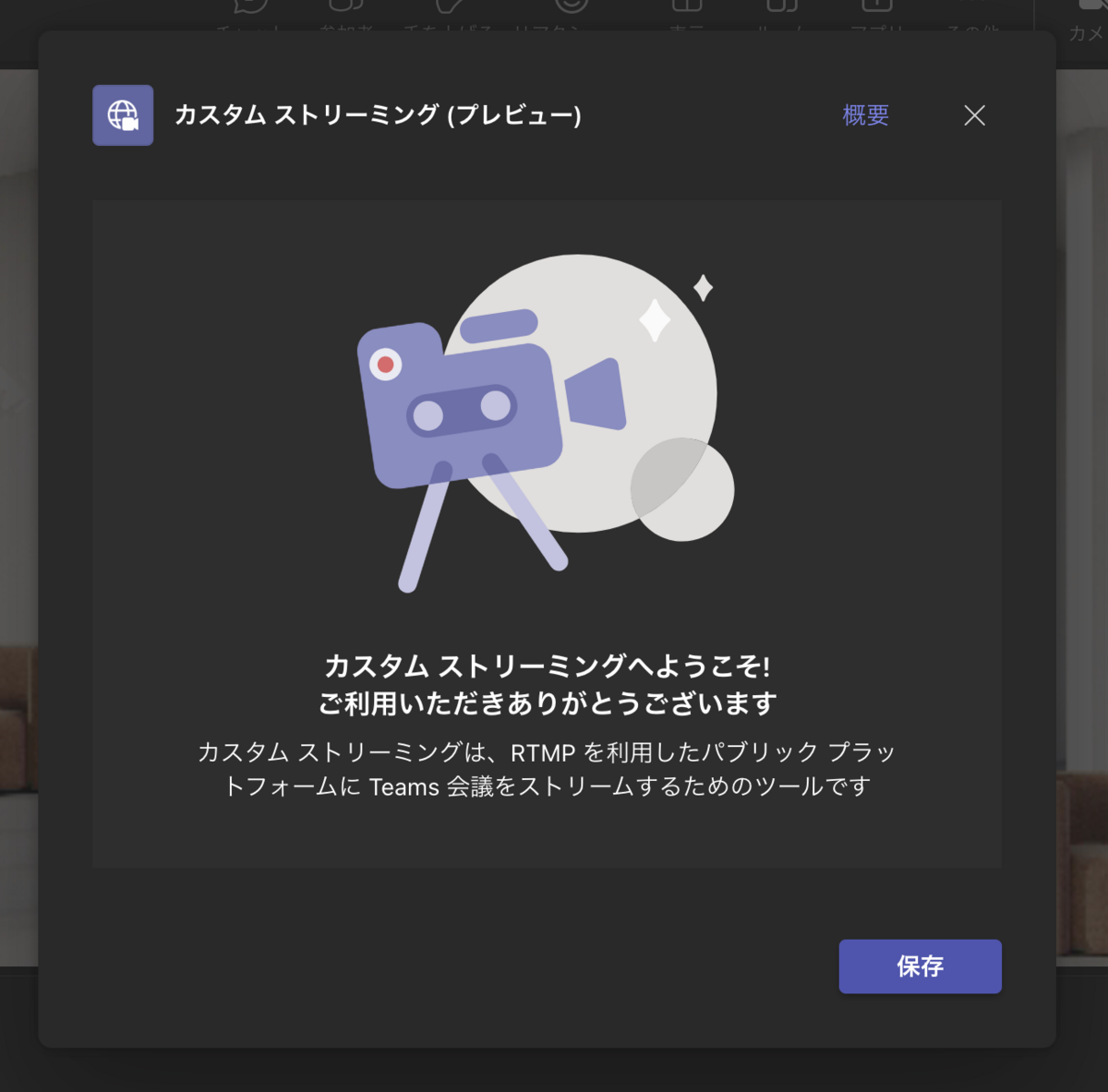Click the description mentioning RTMP and Teams 会議
The height and width of the screenshot is (1092, 1108).
pyautogui.click(x=547, y=769)
